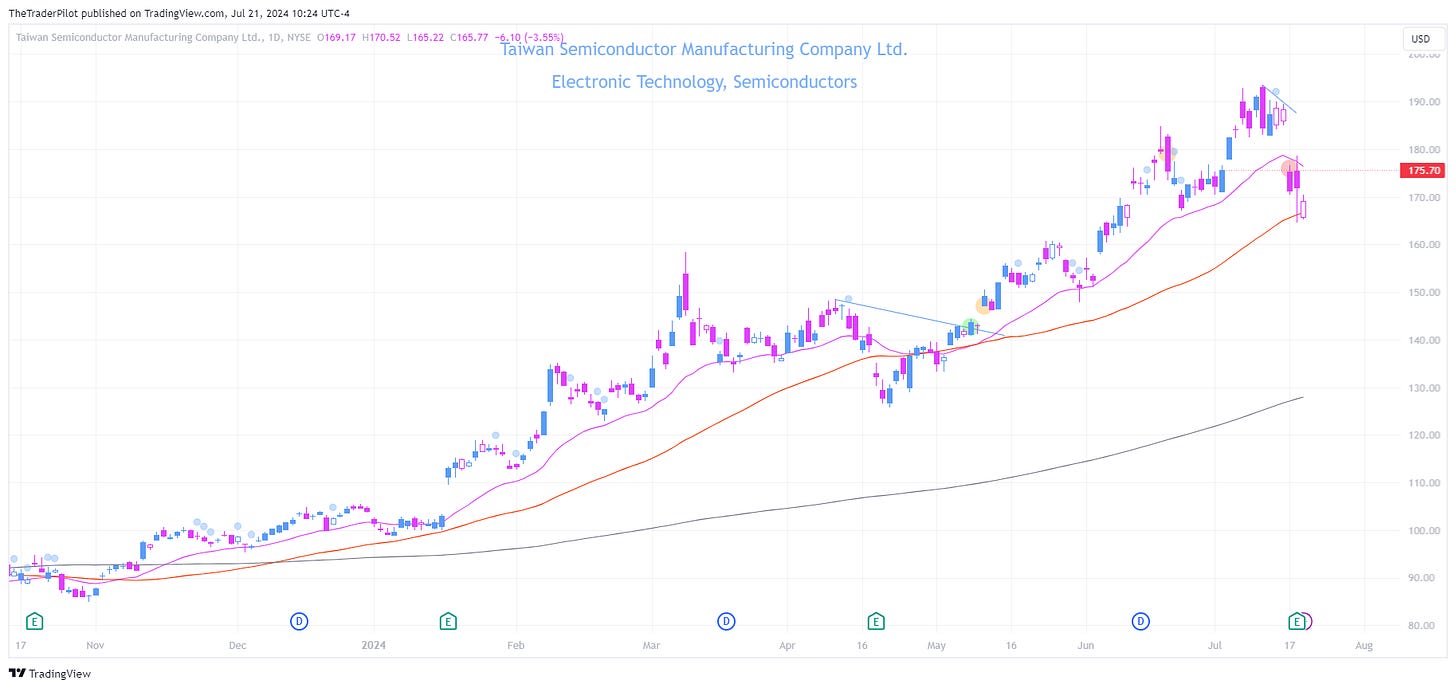Click the 140.00 price axis label
1456x689 pixels.
pos(1424,340)
